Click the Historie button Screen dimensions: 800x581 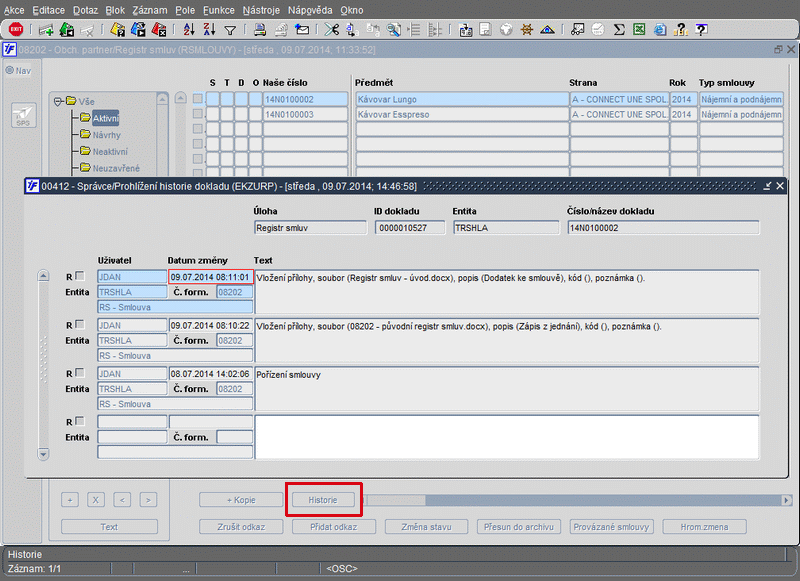[322, 499]
